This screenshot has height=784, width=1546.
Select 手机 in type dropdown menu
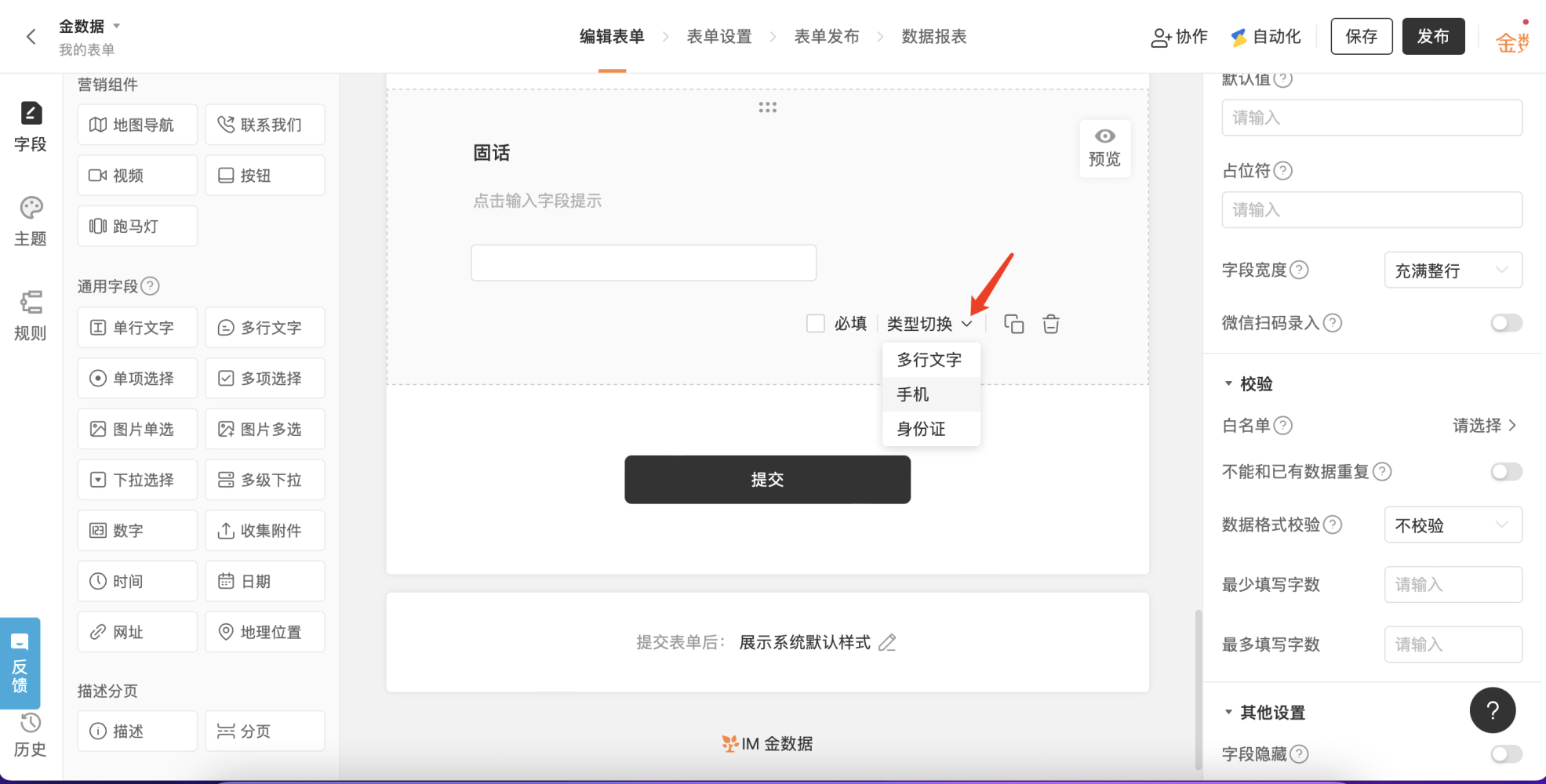(x=931, y=394)
